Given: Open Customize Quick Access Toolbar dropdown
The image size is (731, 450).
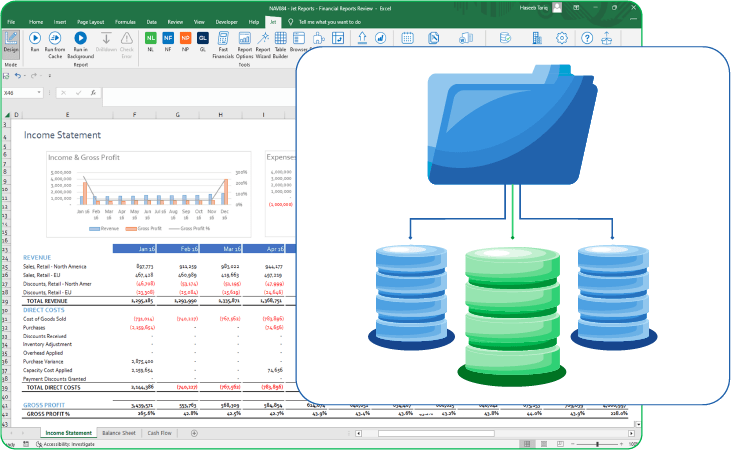Looking at the screenshot, I should 50,76.
